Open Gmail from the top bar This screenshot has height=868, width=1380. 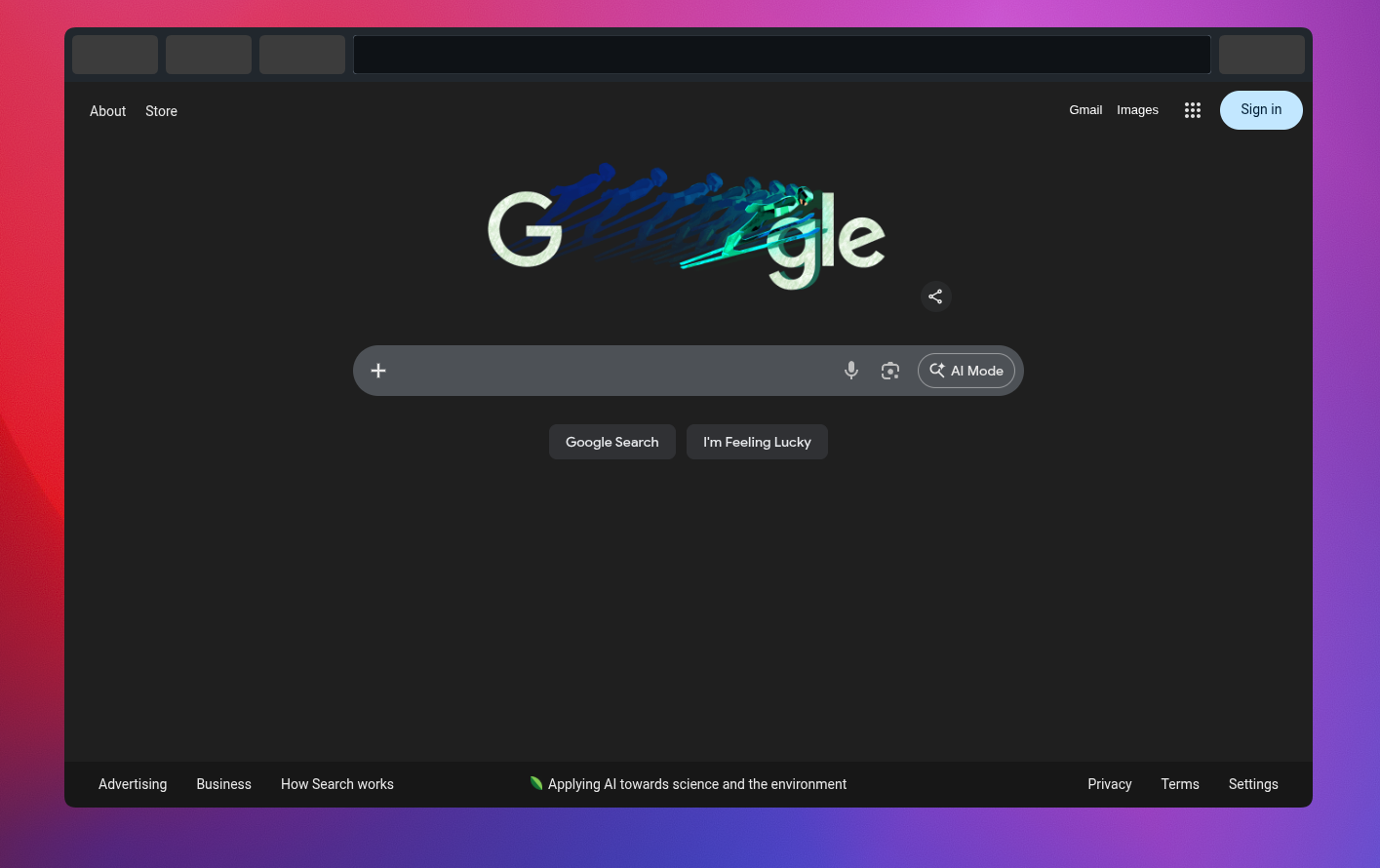(x=1085, y=109)
